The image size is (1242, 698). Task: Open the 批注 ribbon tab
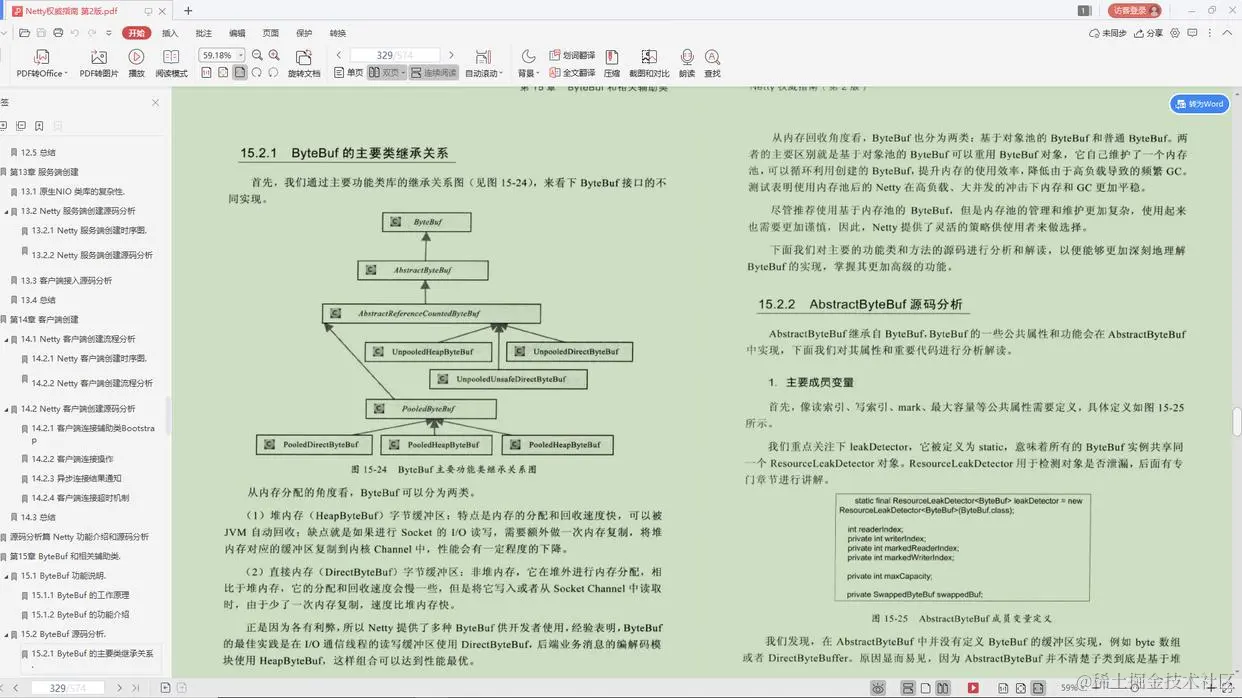point(203,33)
